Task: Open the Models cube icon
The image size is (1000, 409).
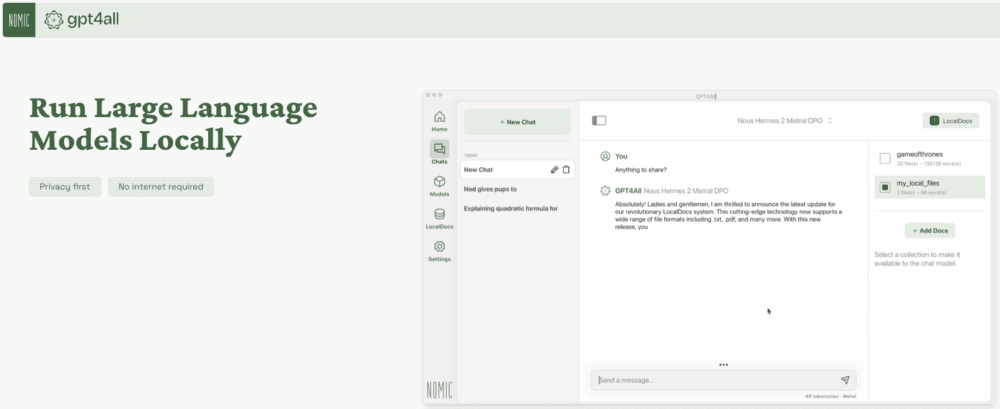Action: point(439,185)
